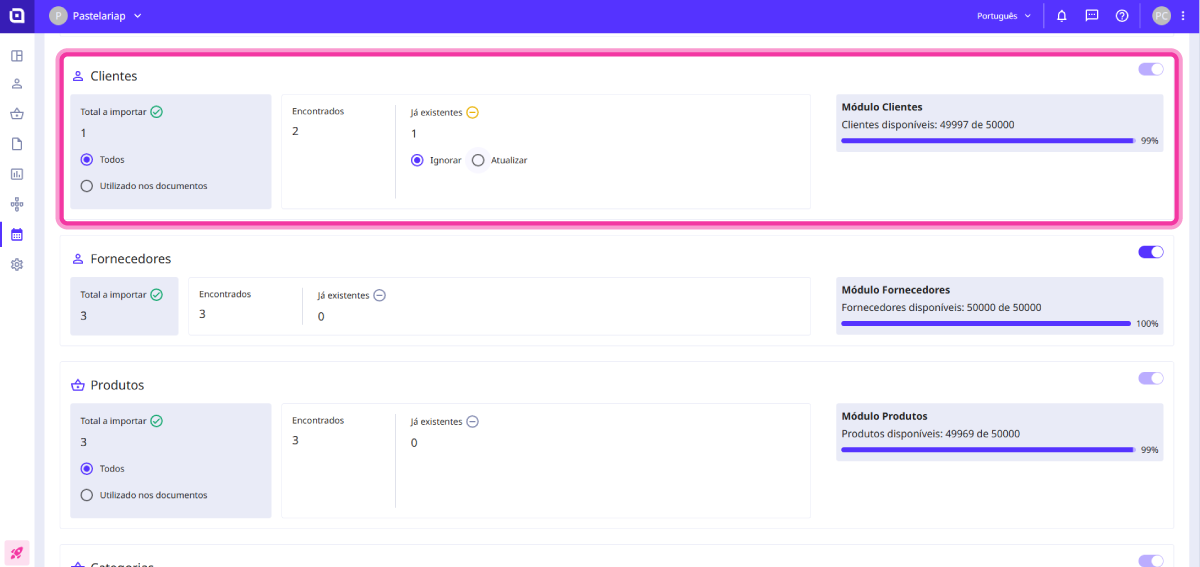Select Atualizar for existing Clientes
The width and height of the screenshot is (1200, 567).
478,160
